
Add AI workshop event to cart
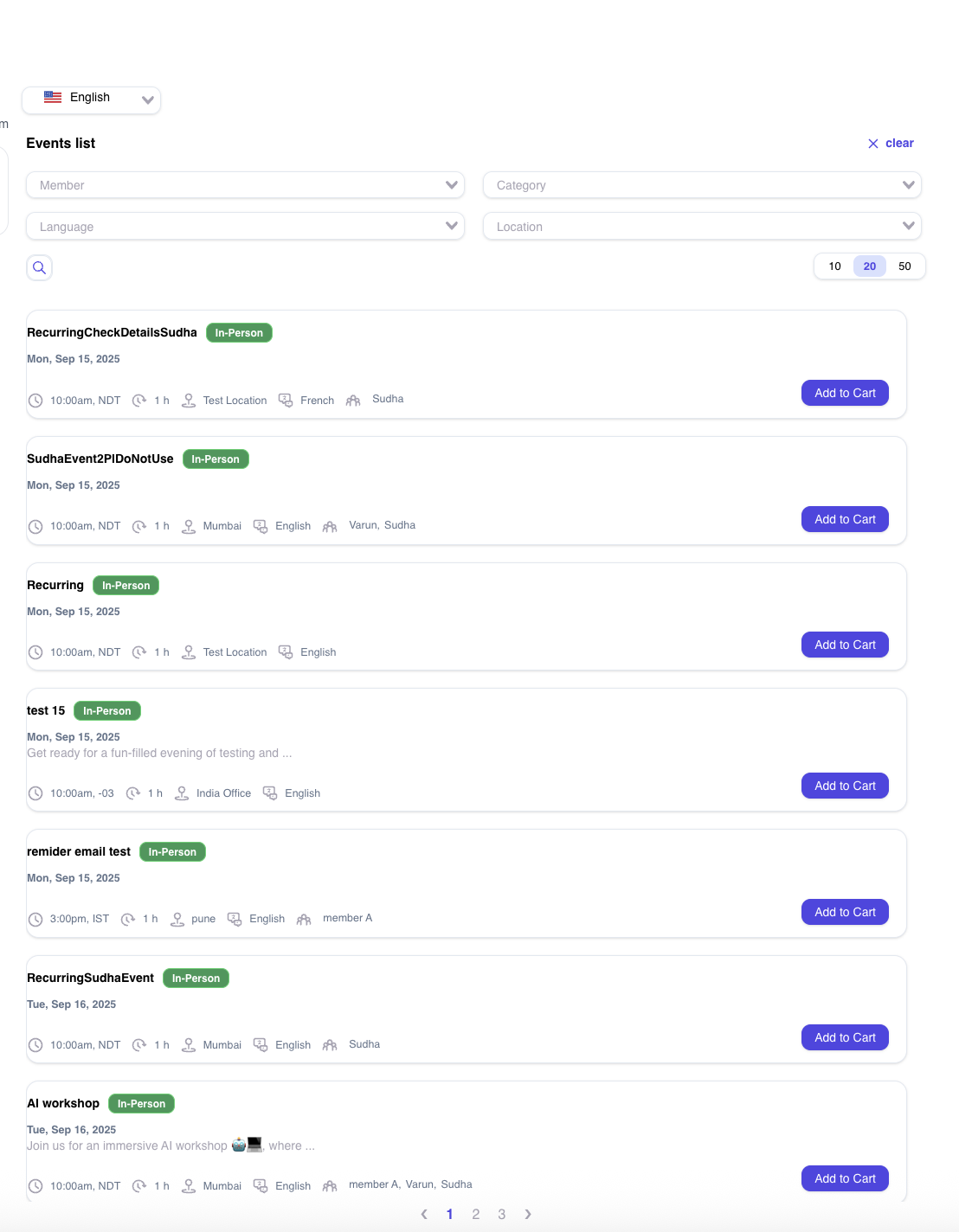tap(845, 1178)
